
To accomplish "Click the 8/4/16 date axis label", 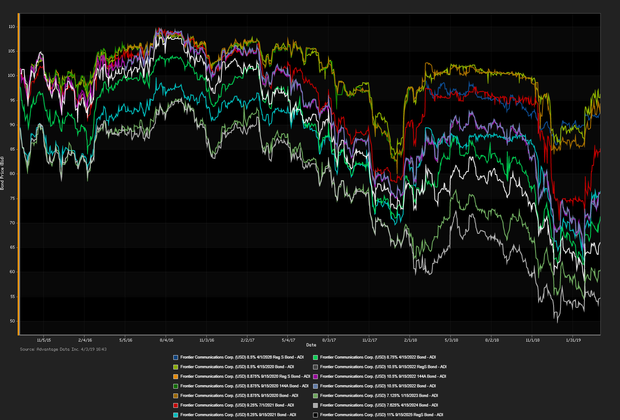I will click(166, 340).
